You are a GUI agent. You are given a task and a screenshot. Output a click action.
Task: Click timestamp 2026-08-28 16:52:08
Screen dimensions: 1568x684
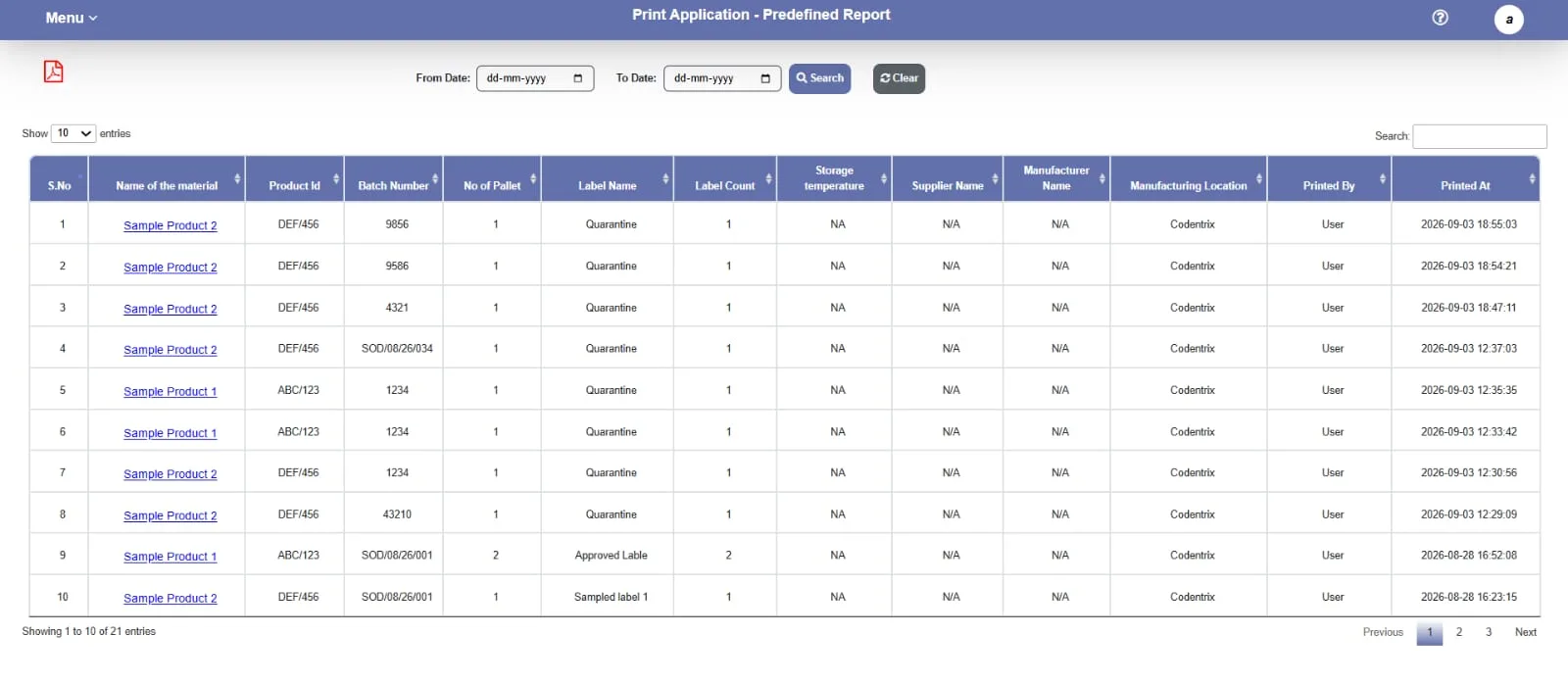1469,556
